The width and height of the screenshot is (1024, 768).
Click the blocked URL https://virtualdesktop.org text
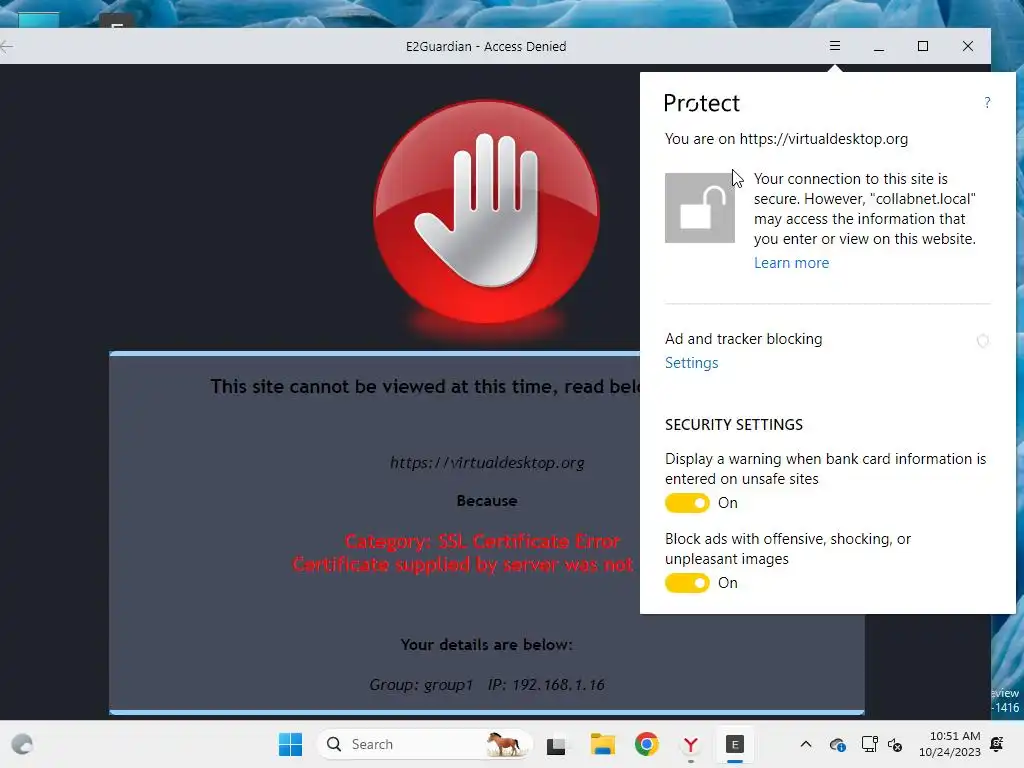tap(487, 462)
